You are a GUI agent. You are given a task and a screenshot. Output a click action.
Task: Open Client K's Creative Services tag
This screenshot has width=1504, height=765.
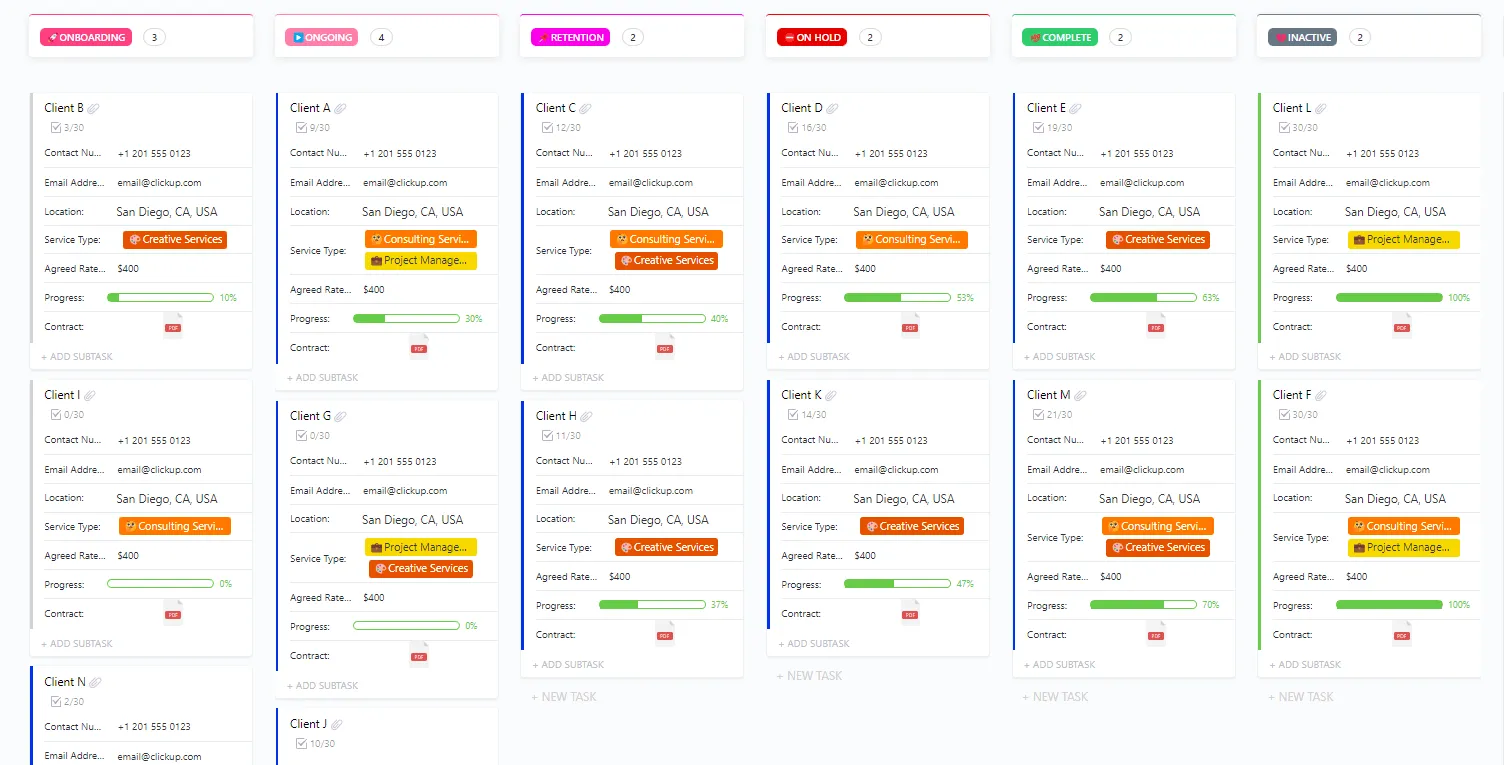coord(912,526)
